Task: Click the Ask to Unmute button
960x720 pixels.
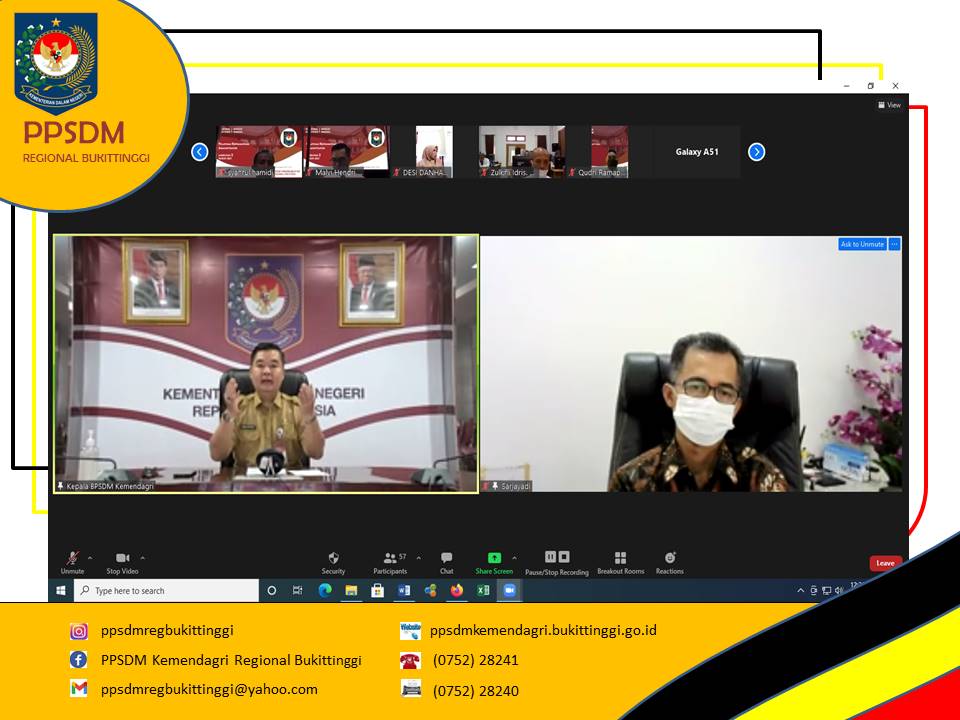Action: pos(862,244)
